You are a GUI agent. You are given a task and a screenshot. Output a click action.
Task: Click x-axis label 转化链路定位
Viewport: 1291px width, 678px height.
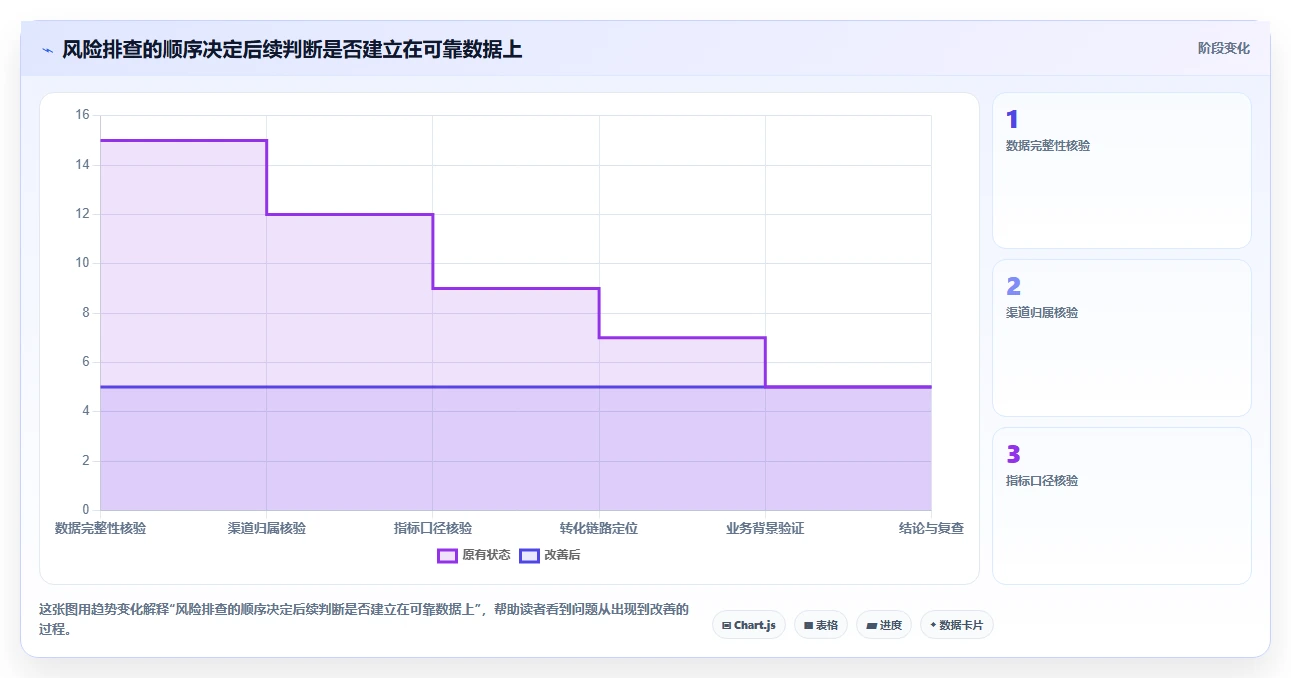599,528
